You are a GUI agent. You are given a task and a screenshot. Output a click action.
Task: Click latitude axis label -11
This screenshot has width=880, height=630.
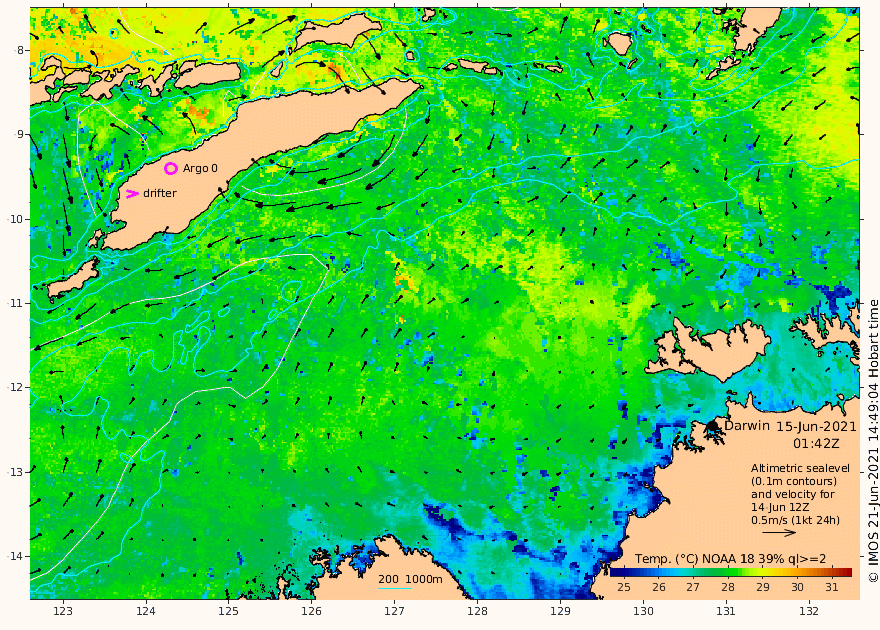pos(16,303)
